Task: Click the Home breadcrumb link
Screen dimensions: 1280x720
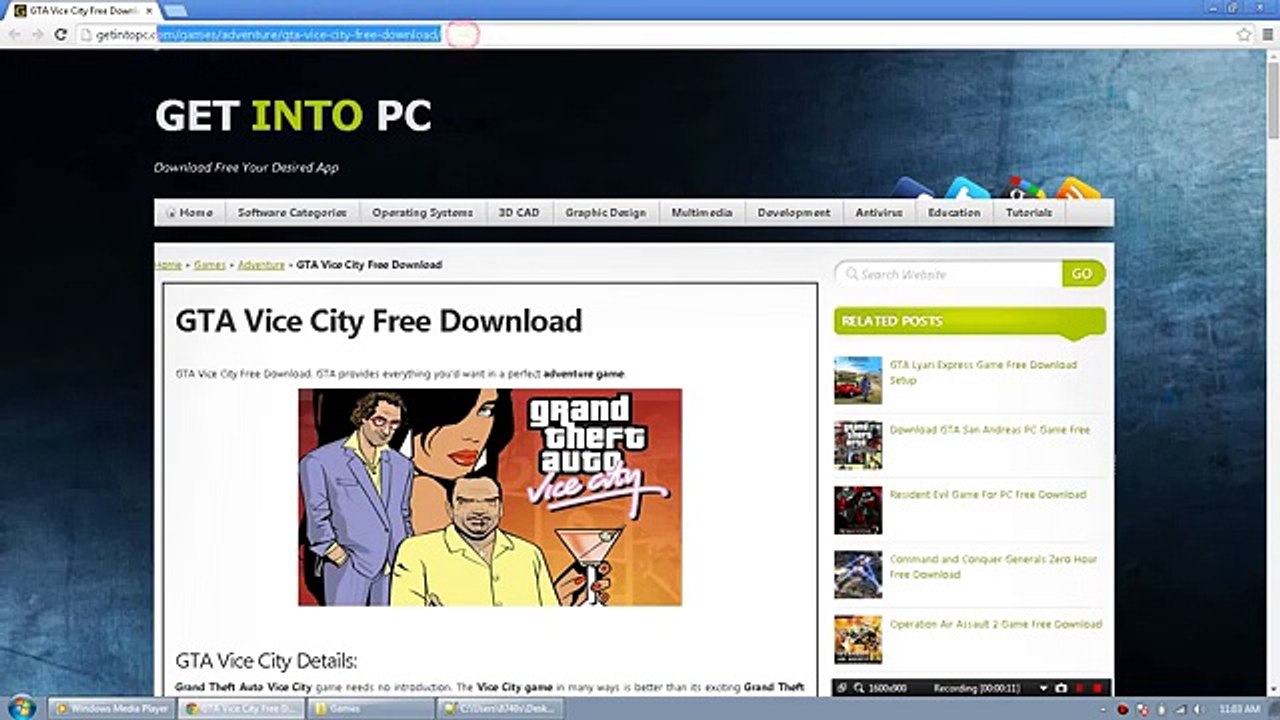Action: coord(168,265)
